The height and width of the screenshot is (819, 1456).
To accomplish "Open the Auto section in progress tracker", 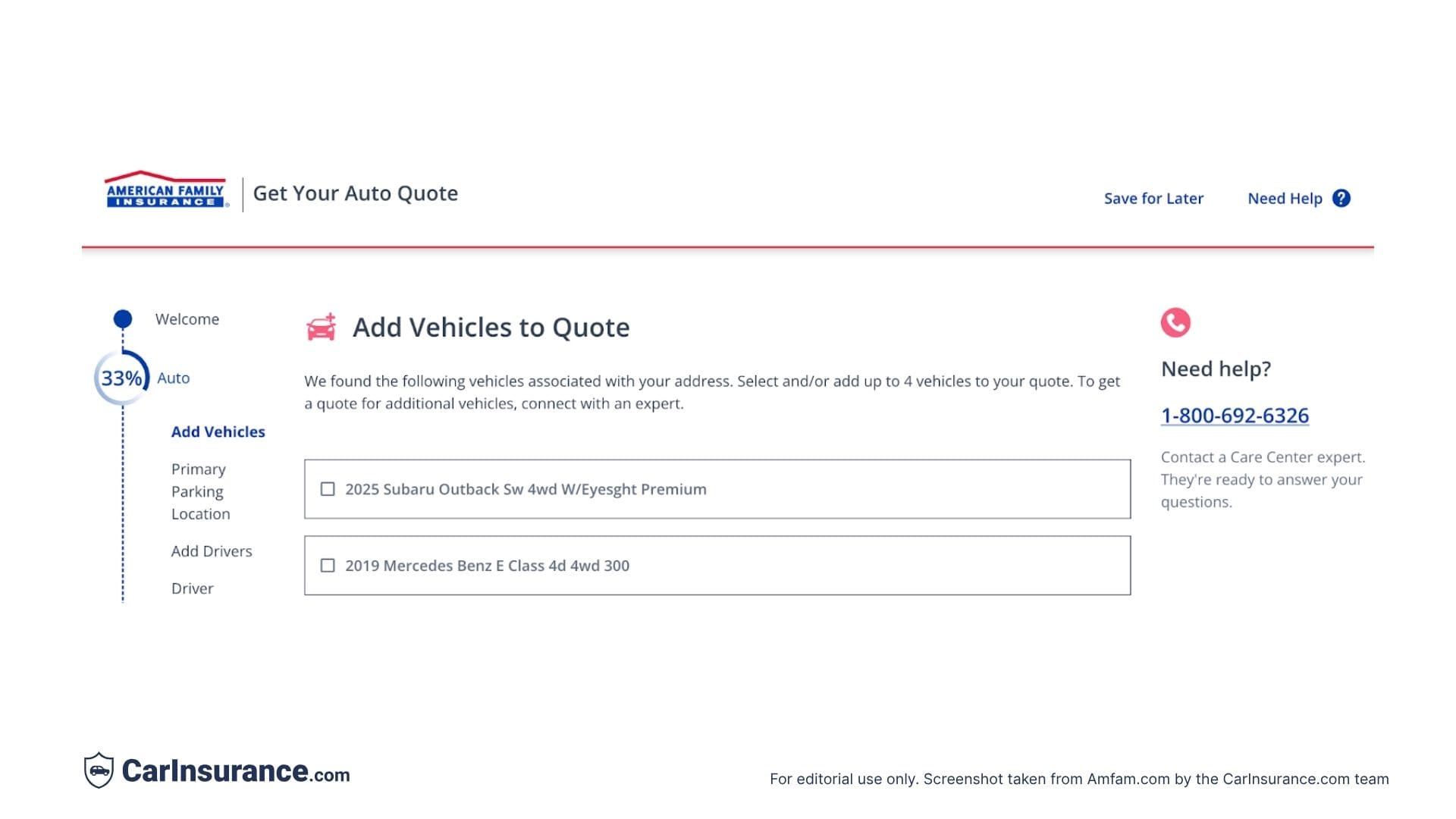I will tap(173, 377).
